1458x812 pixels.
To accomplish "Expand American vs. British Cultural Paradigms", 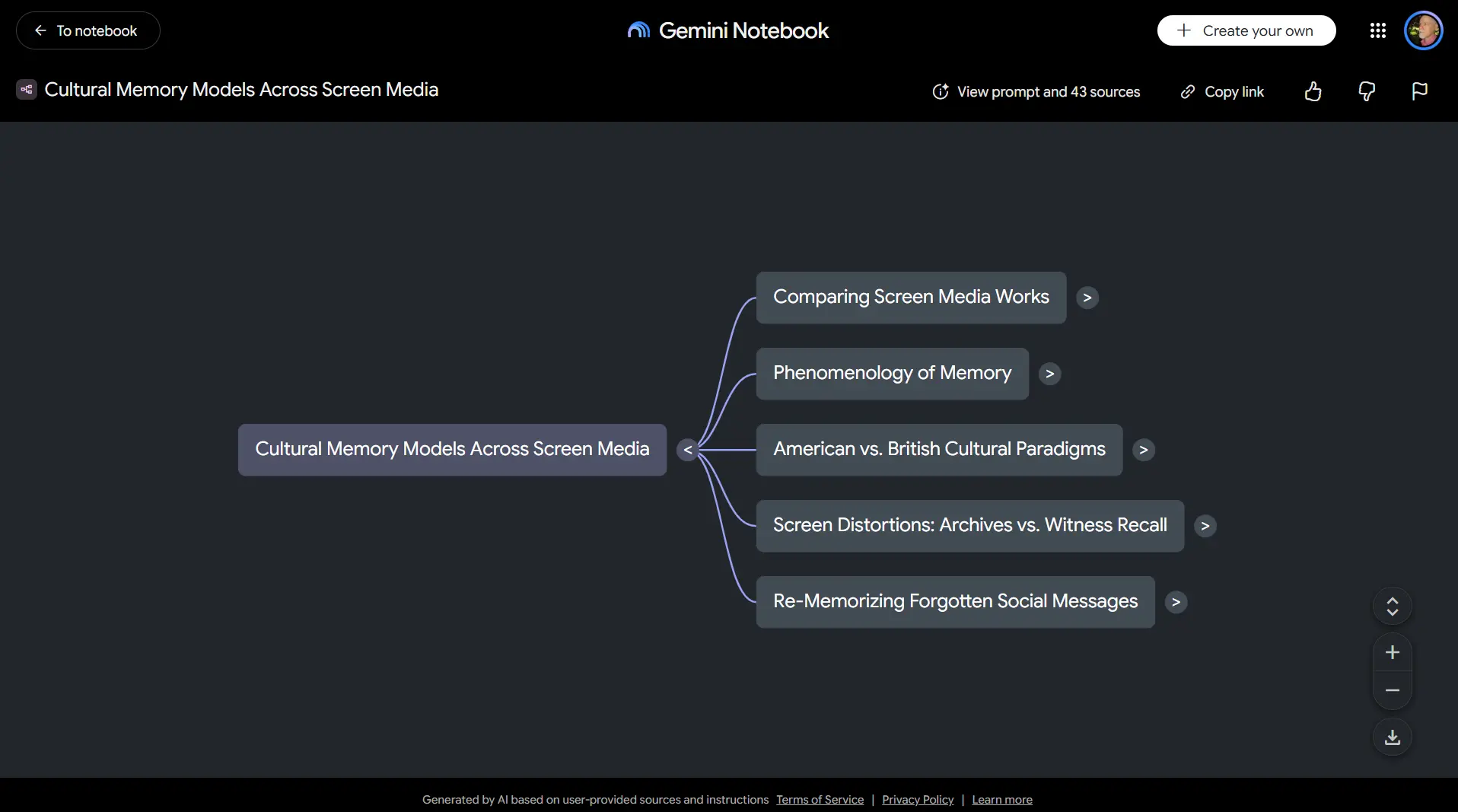I will (1143, 450).
